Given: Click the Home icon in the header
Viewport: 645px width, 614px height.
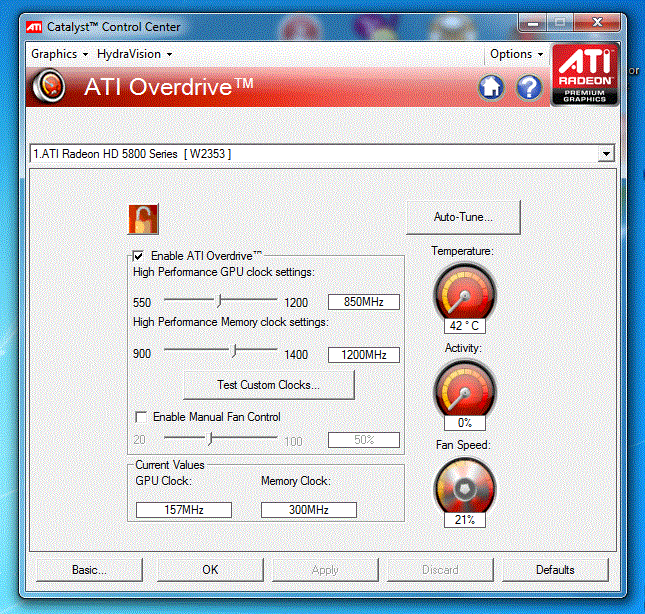Looking at the screenshot, I should coord(491,87).
